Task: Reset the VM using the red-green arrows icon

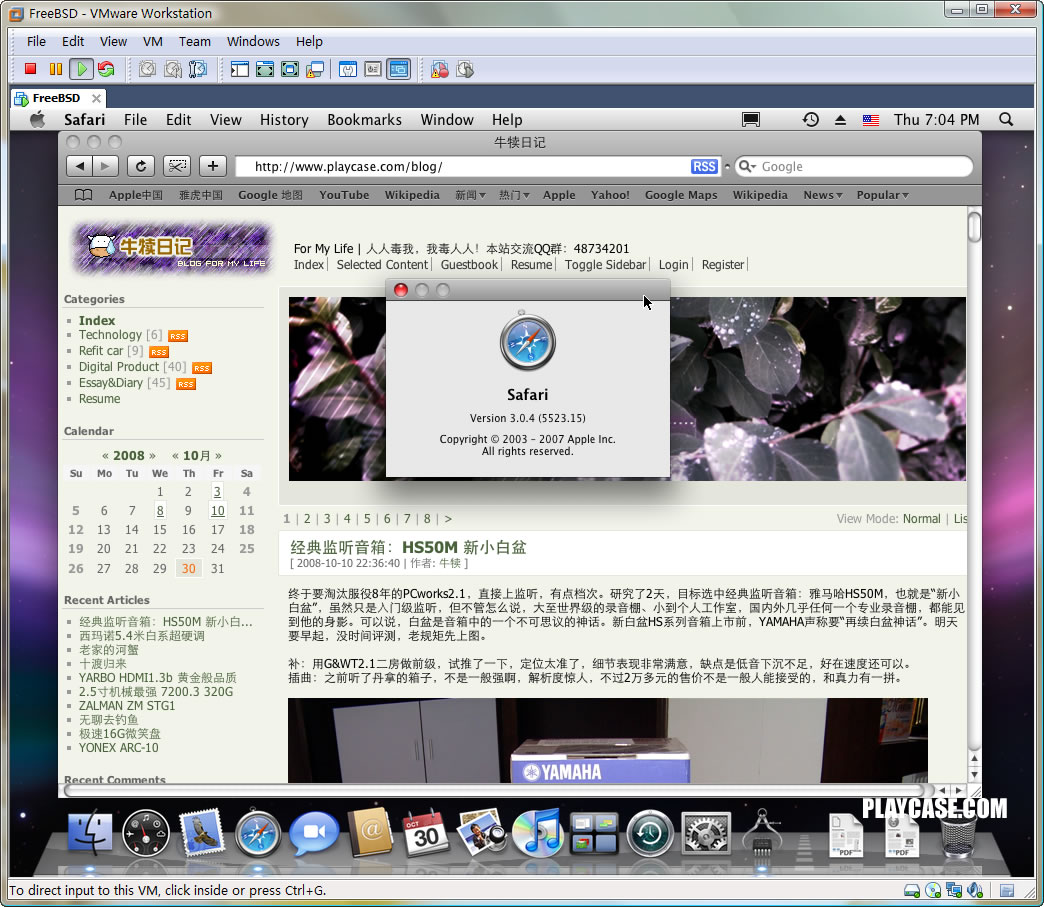Action: coord(106,69)
